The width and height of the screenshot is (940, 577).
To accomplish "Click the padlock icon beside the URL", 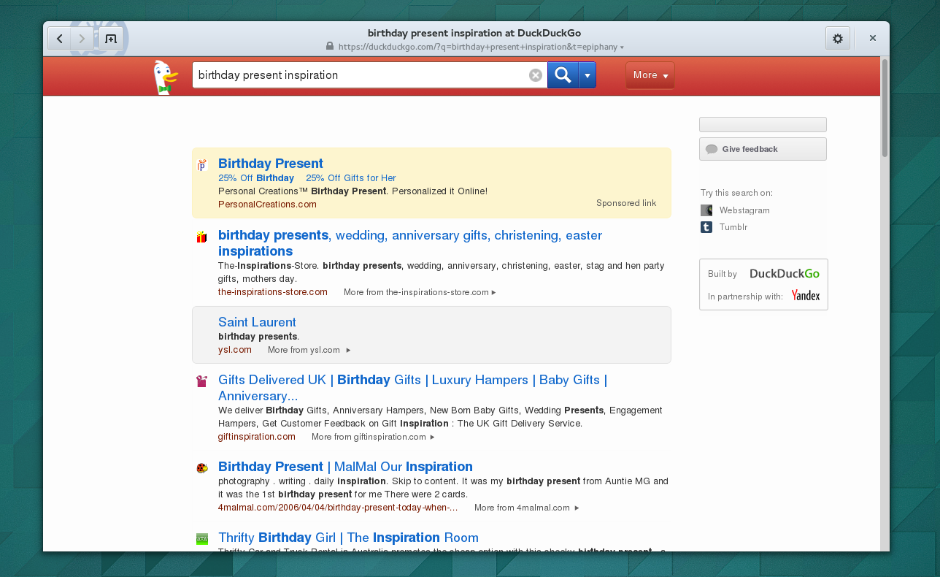I will point(330,46).
